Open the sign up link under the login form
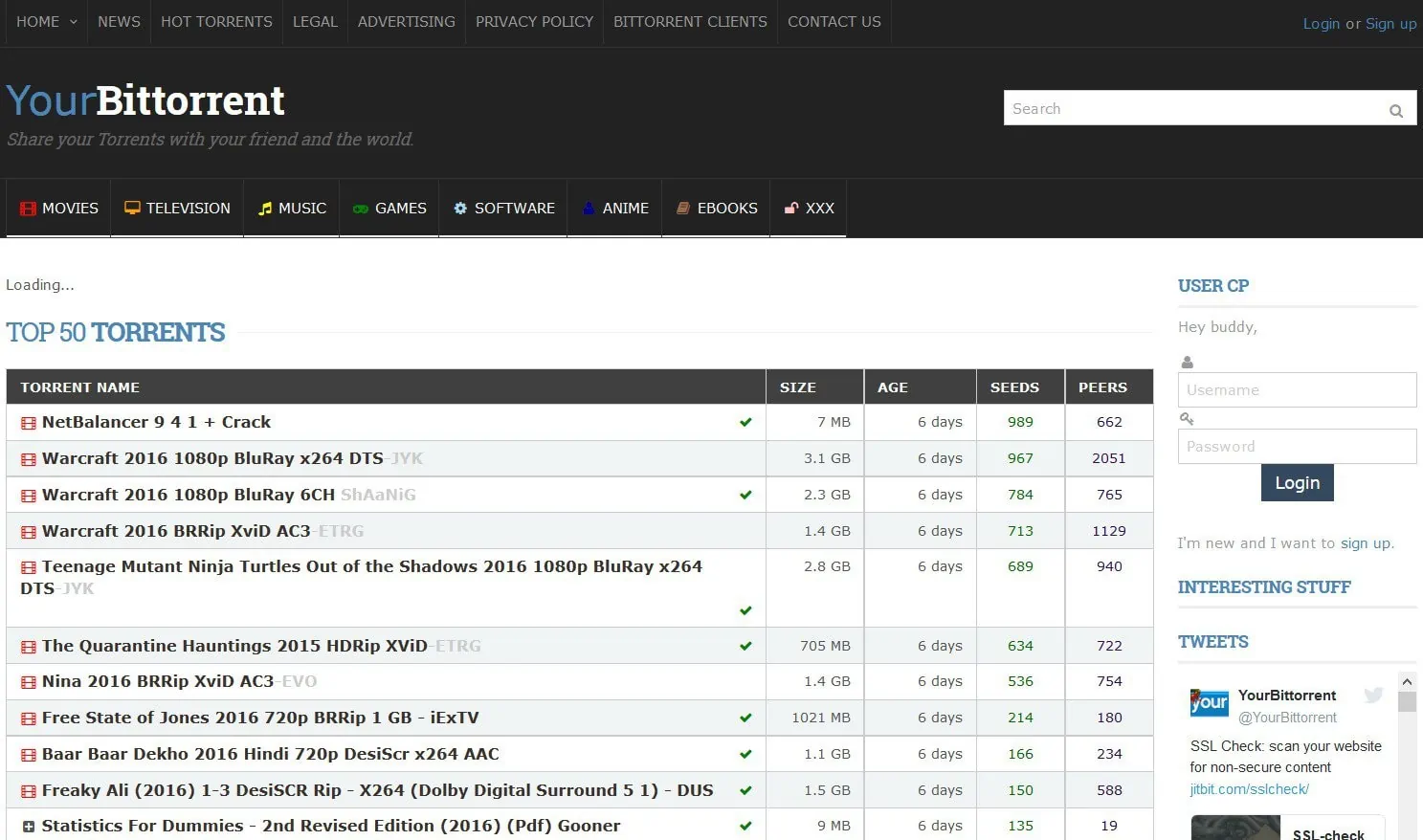The image size is (1423, 840). click(x=1366, y=542)
